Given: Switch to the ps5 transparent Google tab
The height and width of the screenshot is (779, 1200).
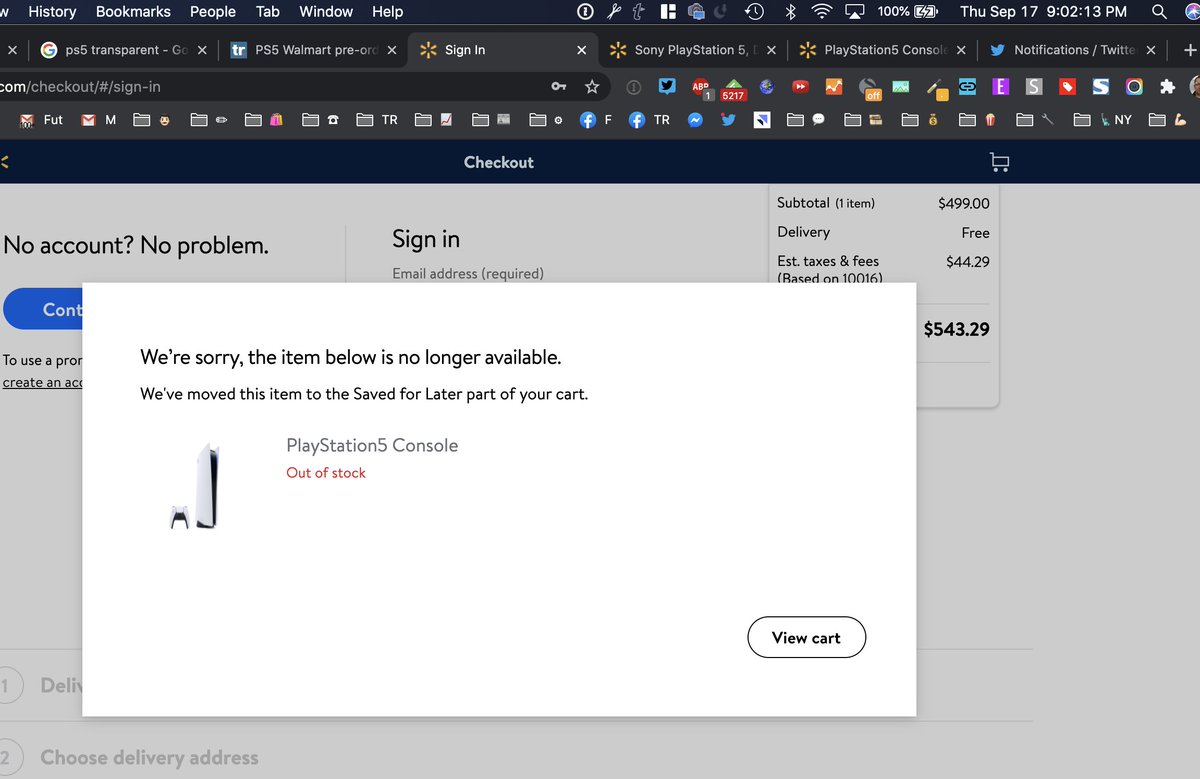Looking at the screenshot, I should tap(122, 50).
